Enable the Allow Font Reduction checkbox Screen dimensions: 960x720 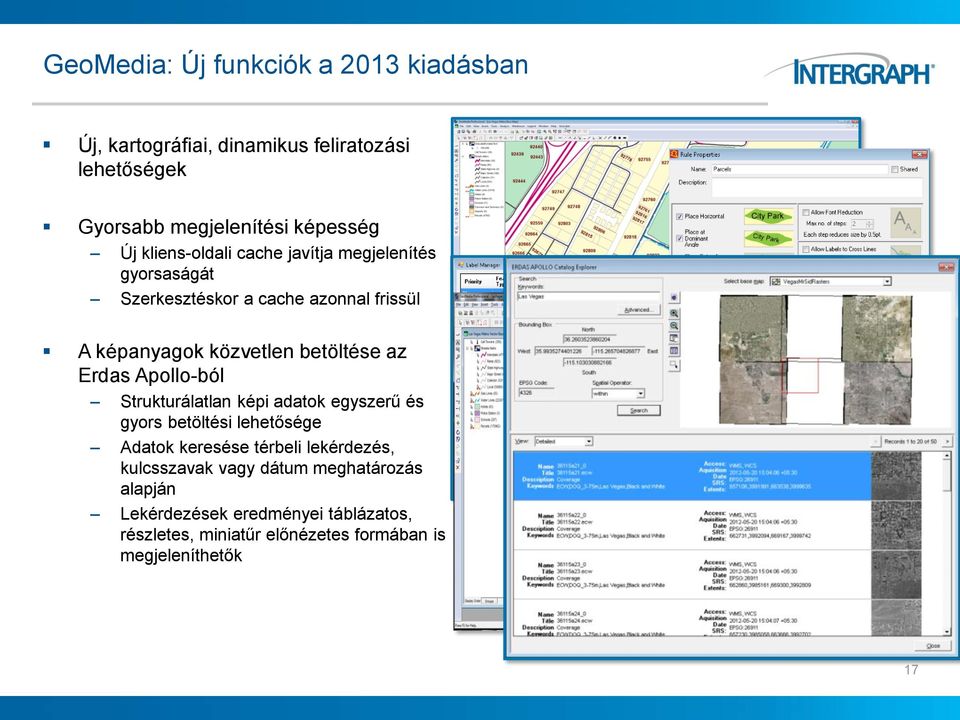click(806, 212)
